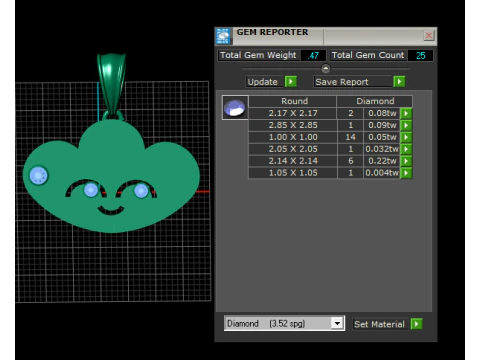Click green arrow on 2.14 X 2.14 row
This screenshot has height=360, width=480.
click(x=406, y=161)
